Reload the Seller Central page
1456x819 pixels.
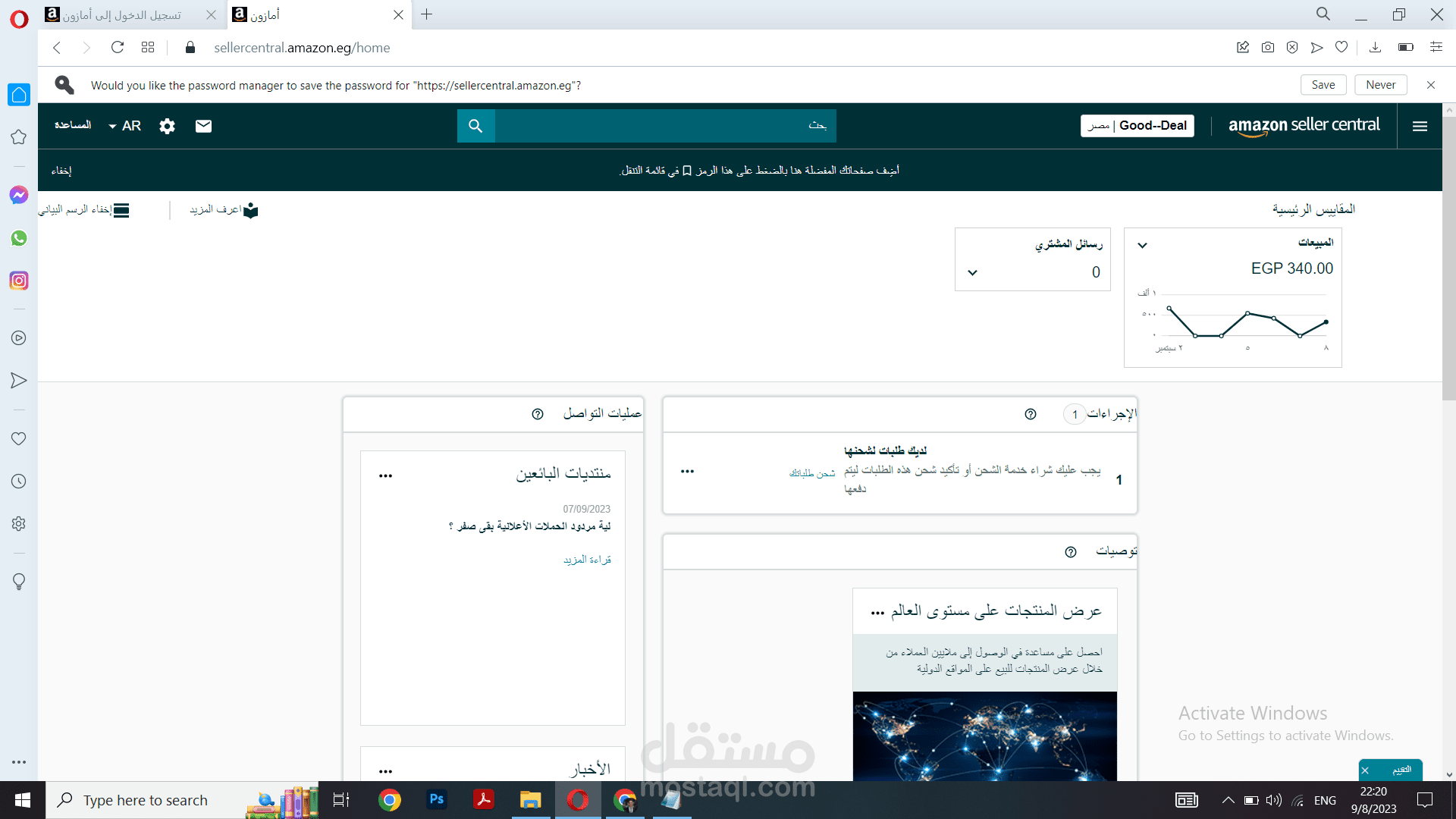[x=118, y=48]
